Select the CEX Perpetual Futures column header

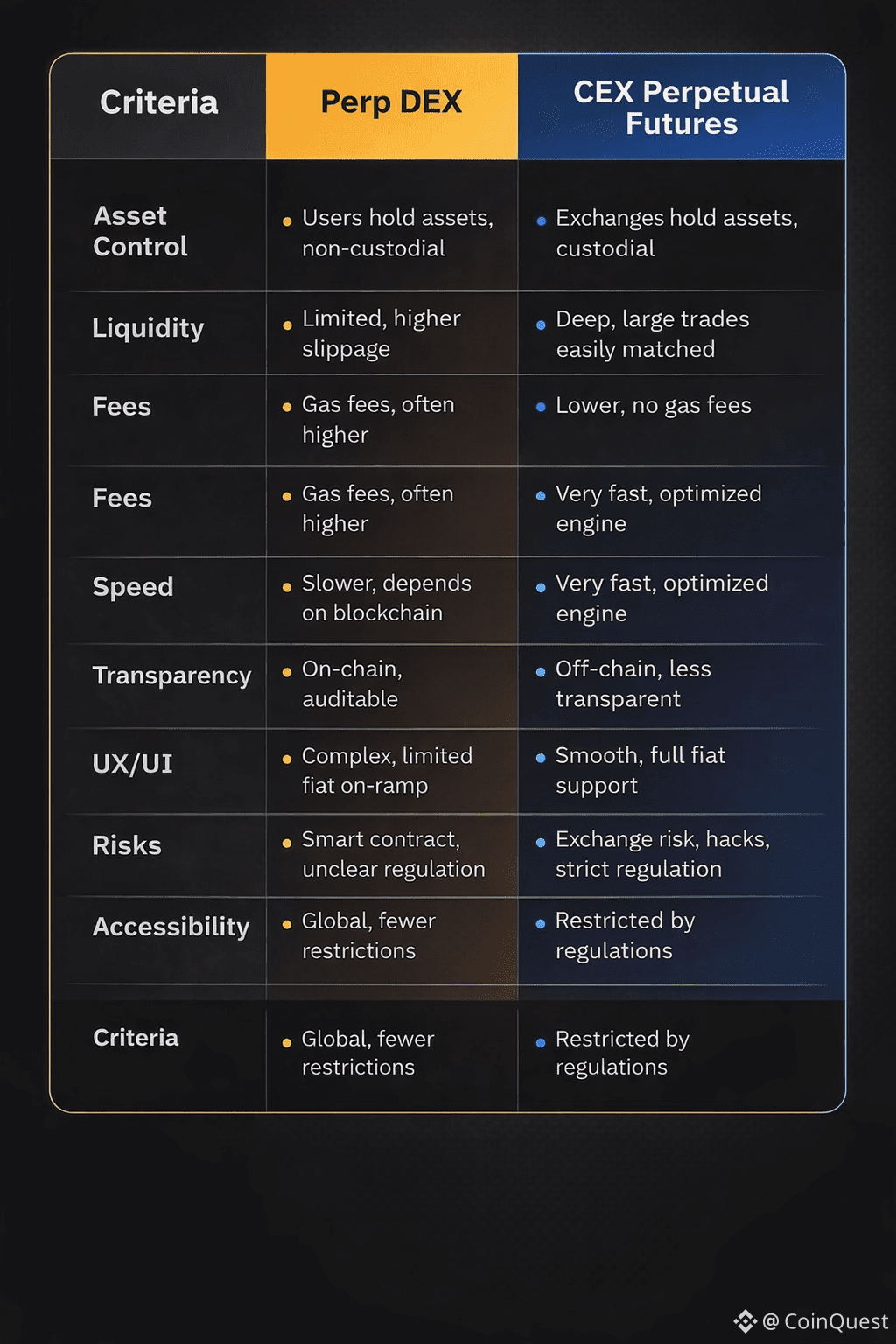click(x=681, y=108)
